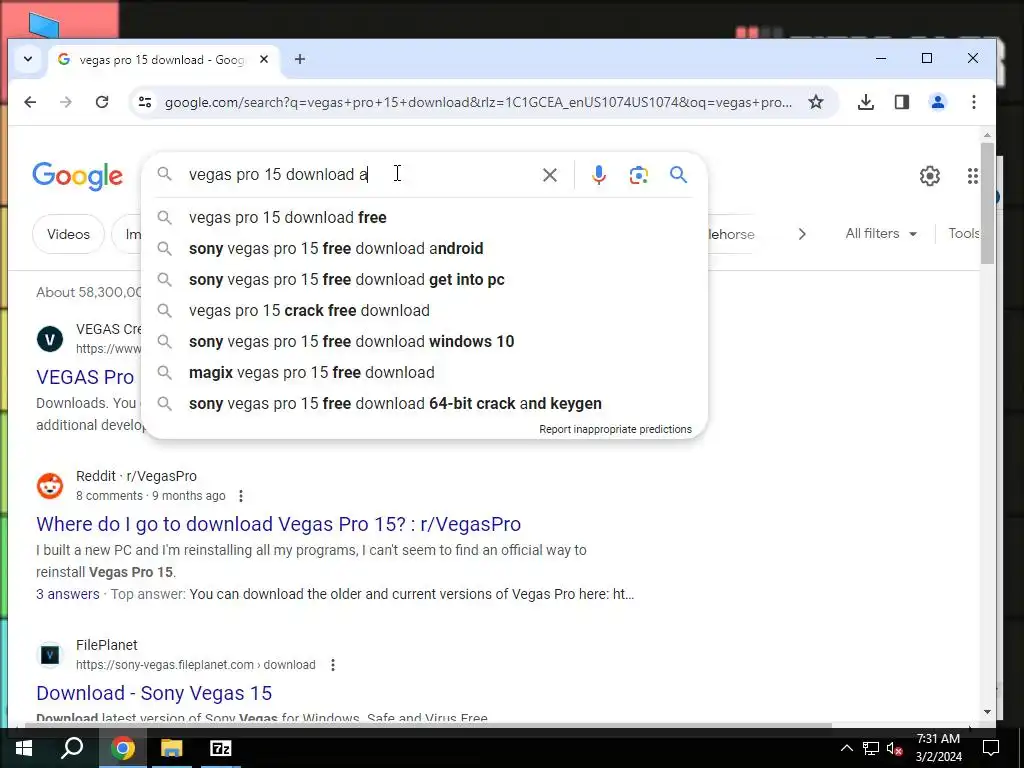1024x768 pixels.
Task: Select suggestion ending windows 10
Action: click(424, 342)
